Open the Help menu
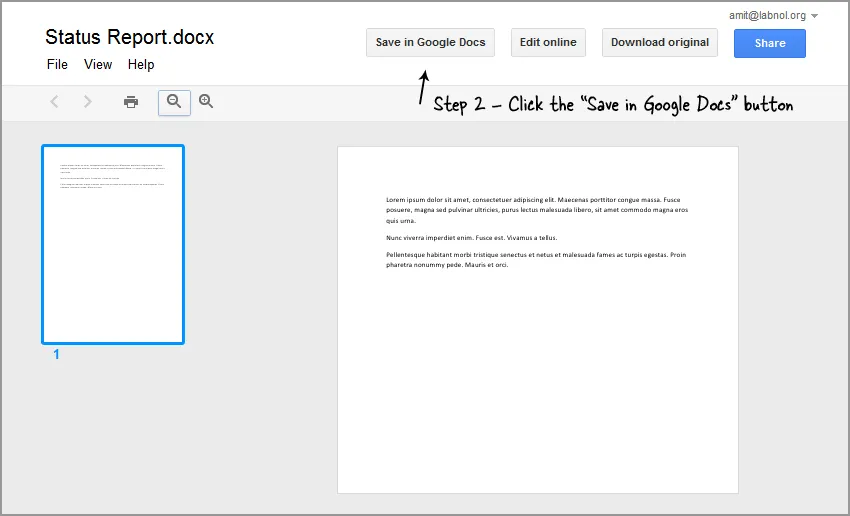This screenshot has width=850, height=516. (x=141, y=64)
